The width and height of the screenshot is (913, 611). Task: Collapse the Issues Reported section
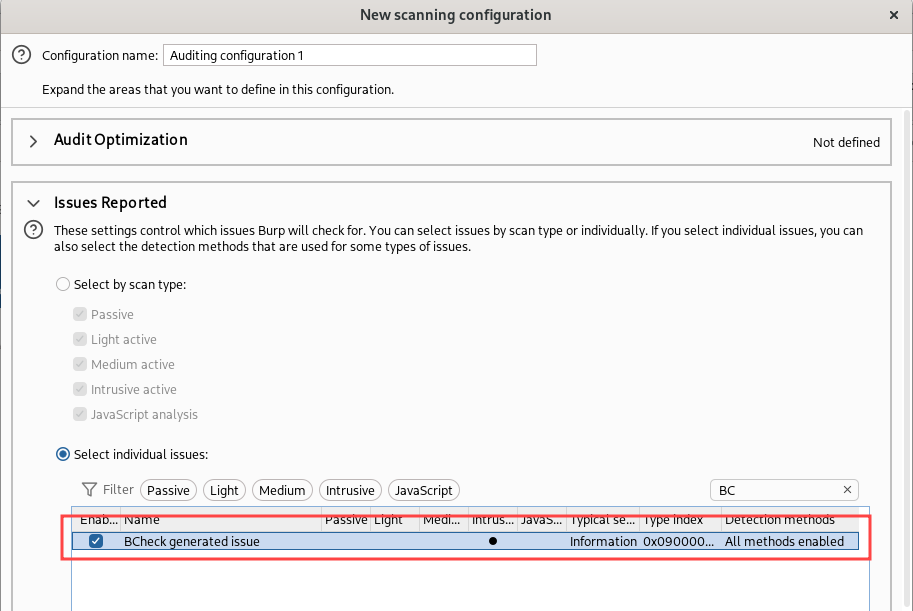pyautogui.click(x=33, y=203)
